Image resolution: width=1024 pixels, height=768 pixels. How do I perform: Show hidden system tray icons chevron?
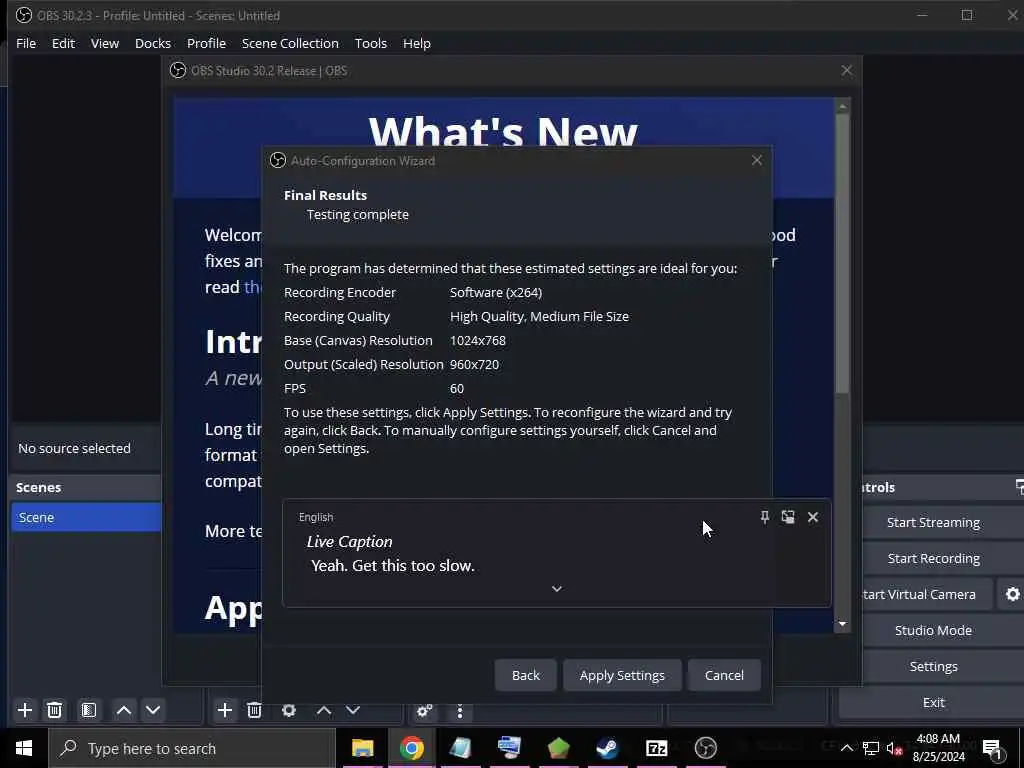846,748
